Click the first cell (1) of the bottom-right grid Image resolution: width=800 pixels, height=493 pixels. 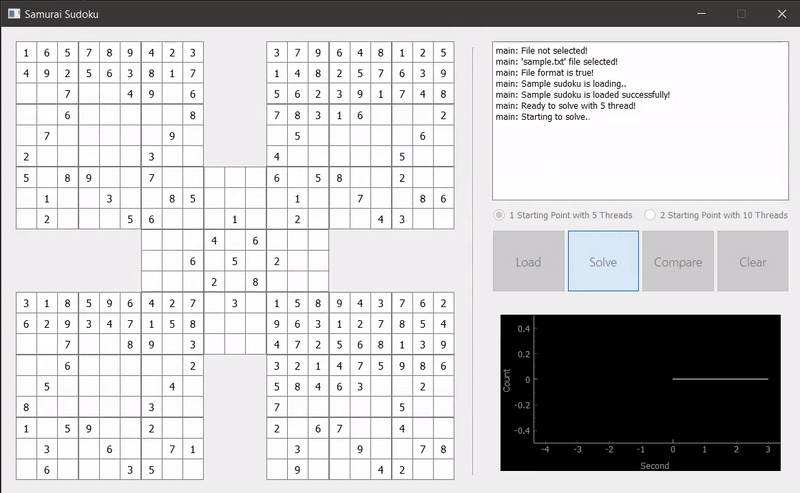(x=277, y=303)
